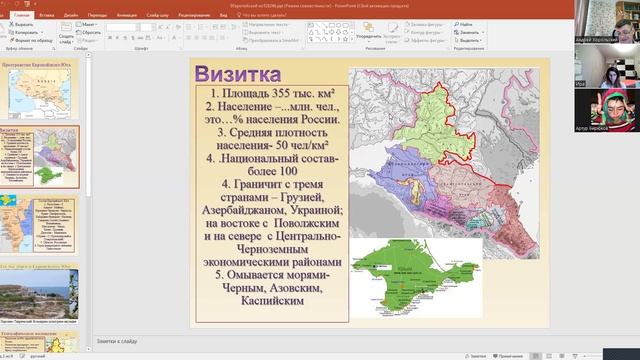Toggle bold formatting in the Шрифт group
The image size is (640, 360).
(110, 38)
